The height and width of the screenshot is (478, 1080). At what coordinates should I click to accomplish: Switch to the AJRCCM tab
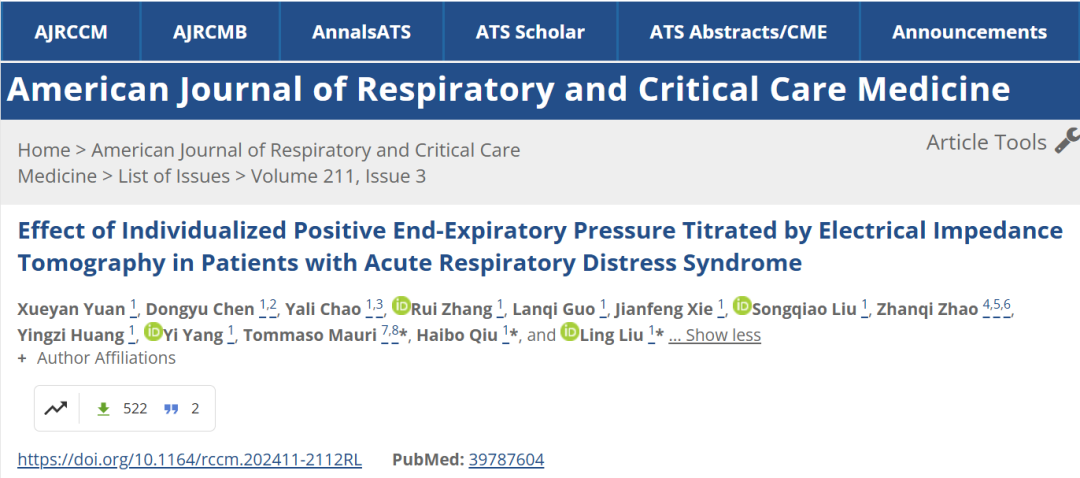(x=70, y=32)
